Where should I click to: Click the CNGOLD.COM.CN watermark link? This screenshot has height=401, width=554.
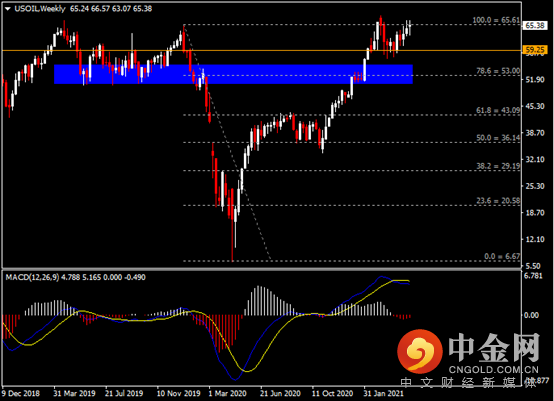click(494, 370)
